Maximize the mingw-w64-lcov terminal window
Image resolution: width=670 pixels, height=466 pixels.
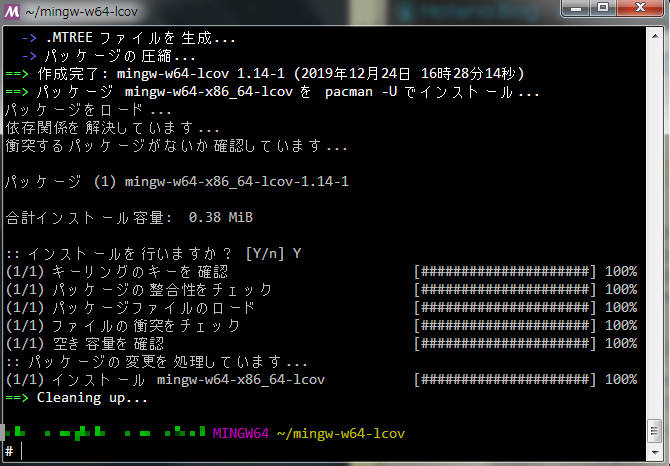tap(602, 8)
